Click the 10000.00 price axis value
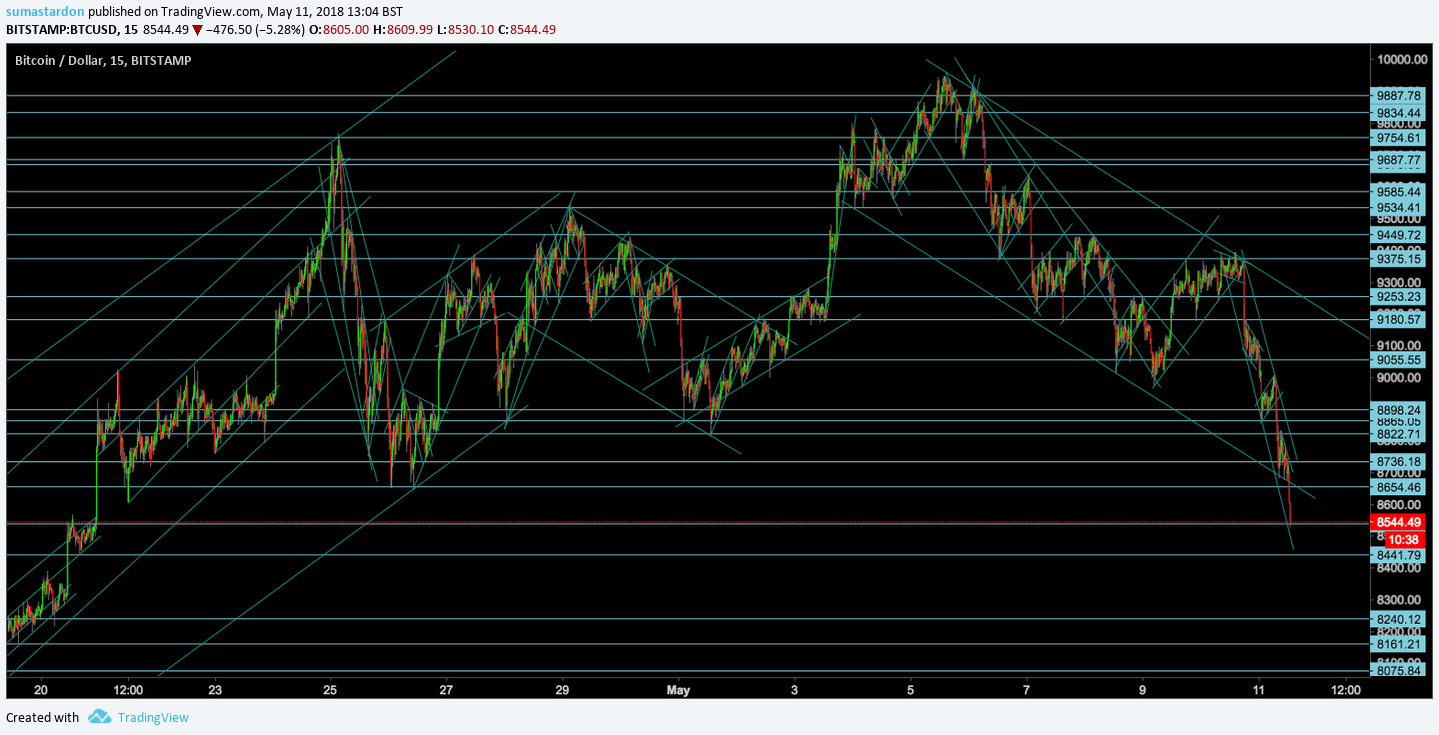 click(x=1401, y=60)
